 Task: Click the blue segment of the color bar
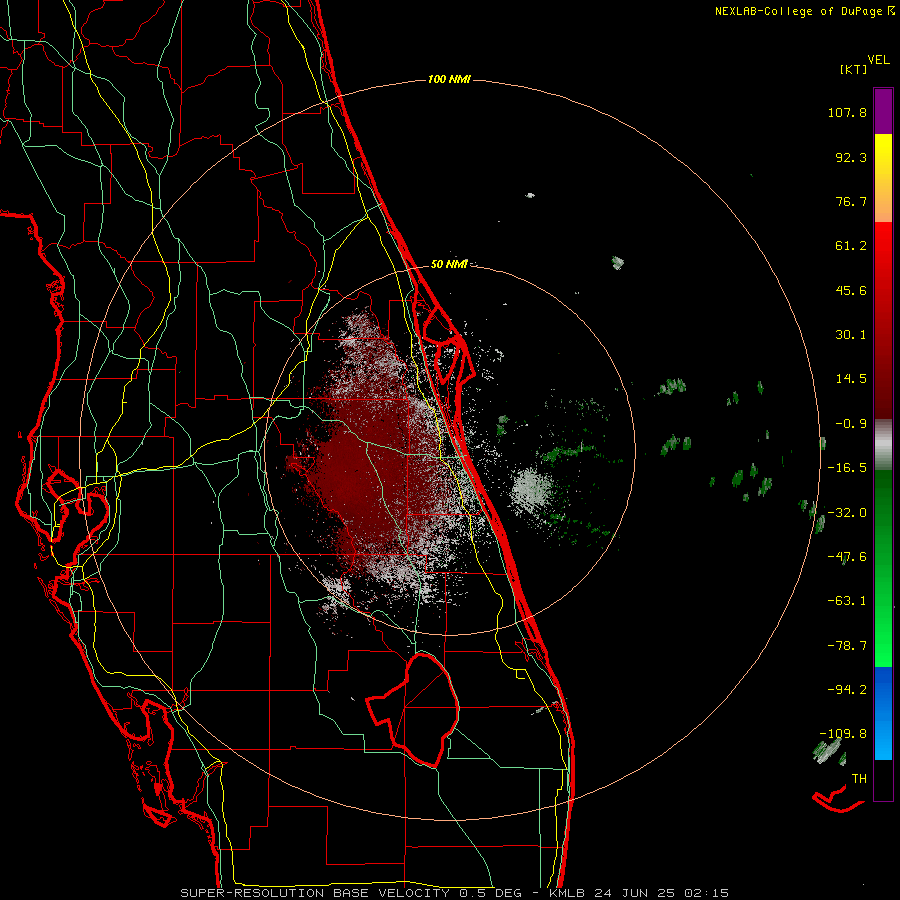point(883,713)
